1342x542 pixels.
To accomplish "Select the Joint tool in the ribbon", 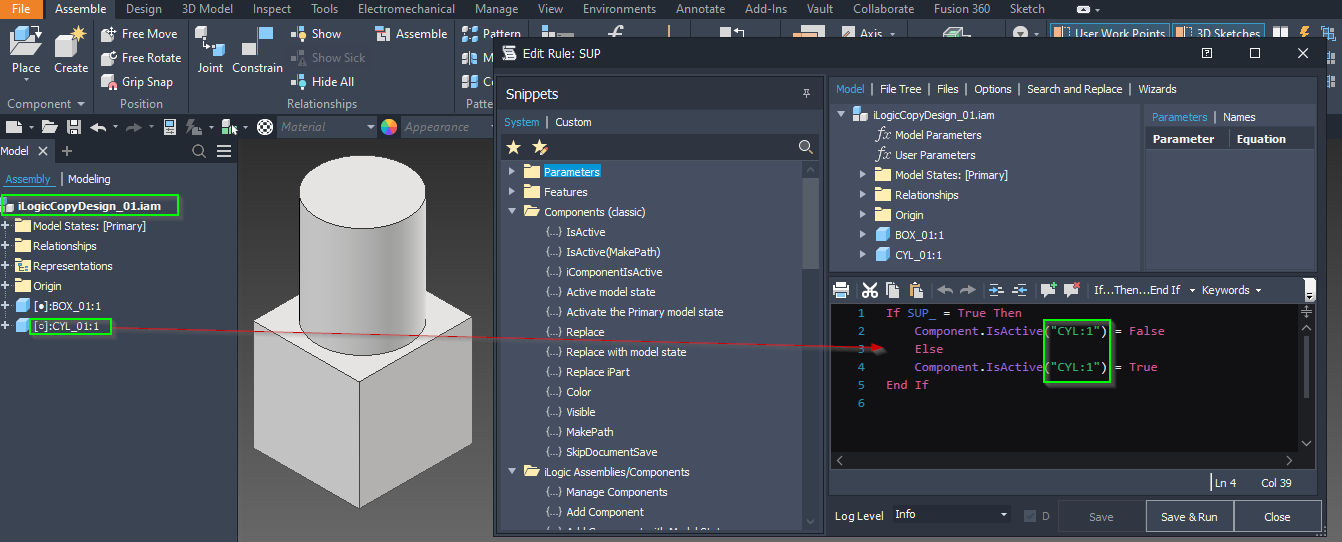I will 210,50.
